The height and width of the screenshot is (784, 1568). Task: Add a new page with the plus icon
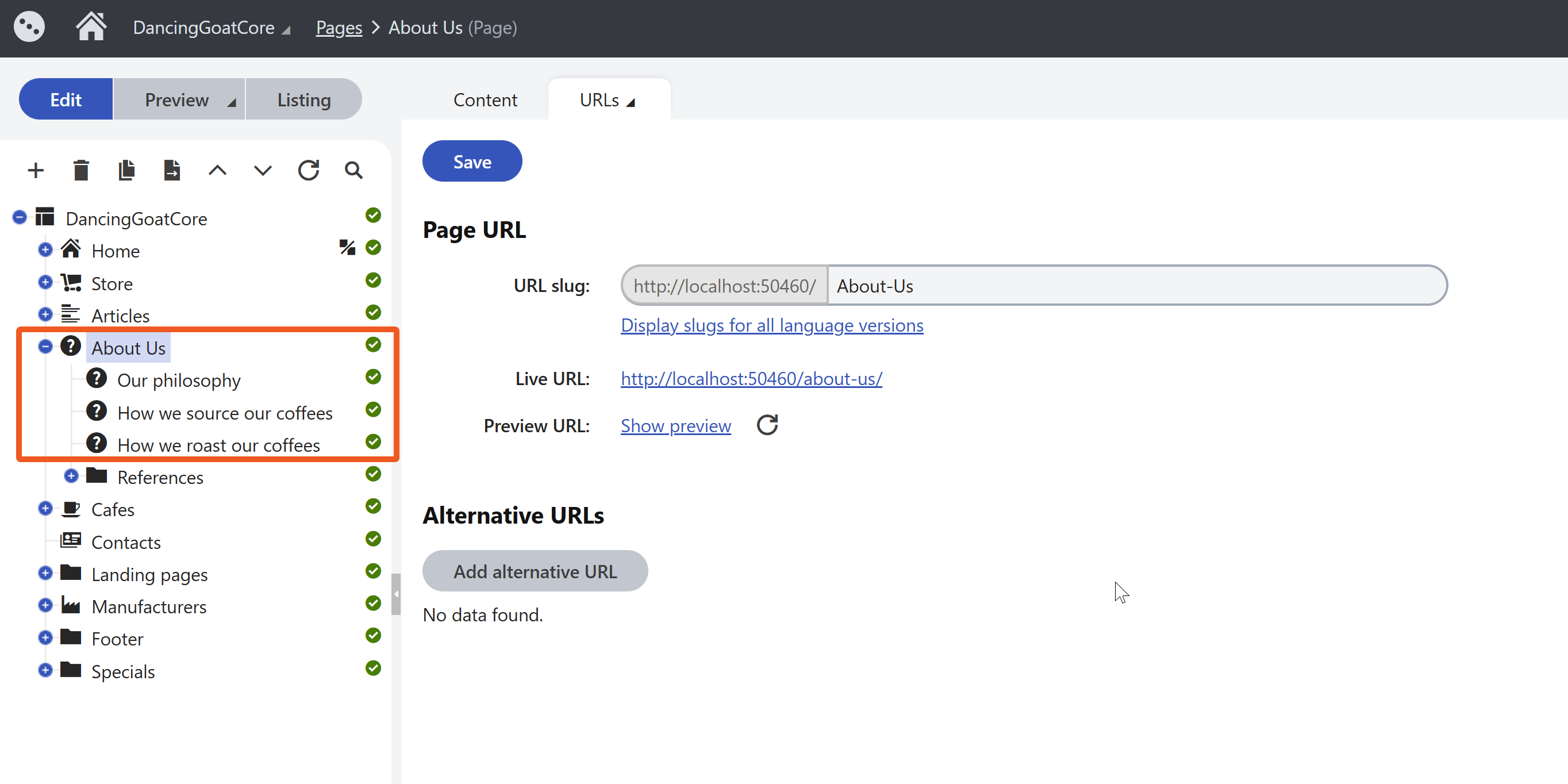coord(35,171)
